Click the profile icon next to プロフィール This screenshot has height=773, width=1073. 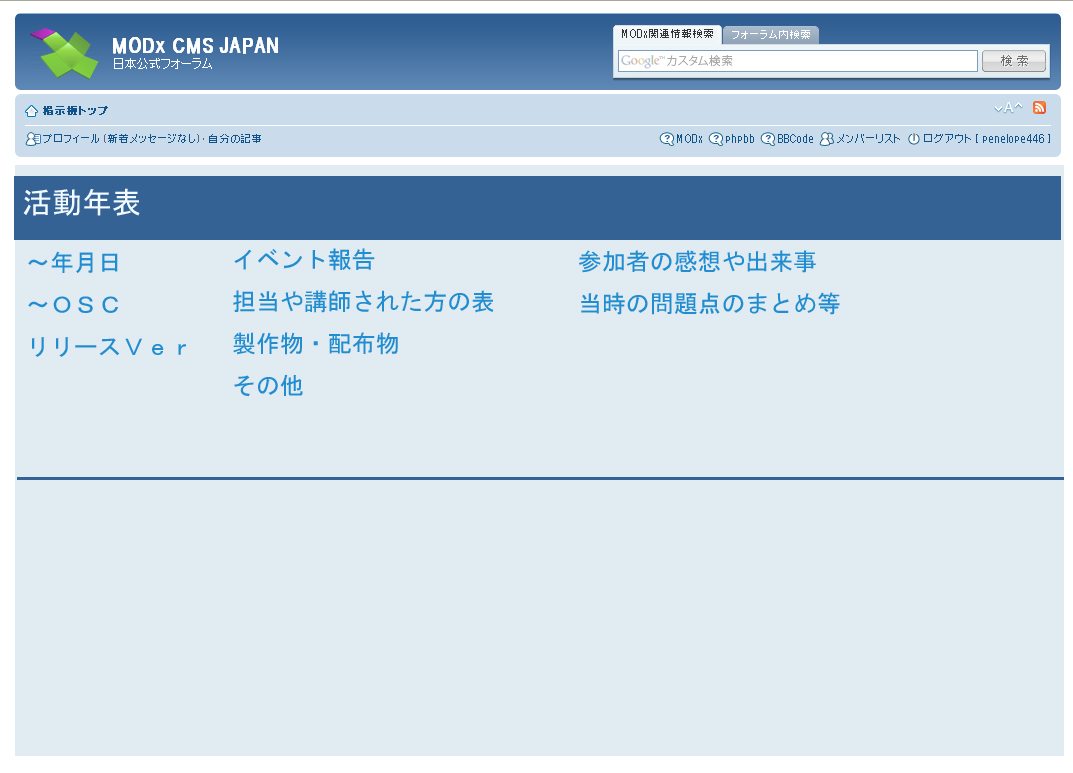32,139
